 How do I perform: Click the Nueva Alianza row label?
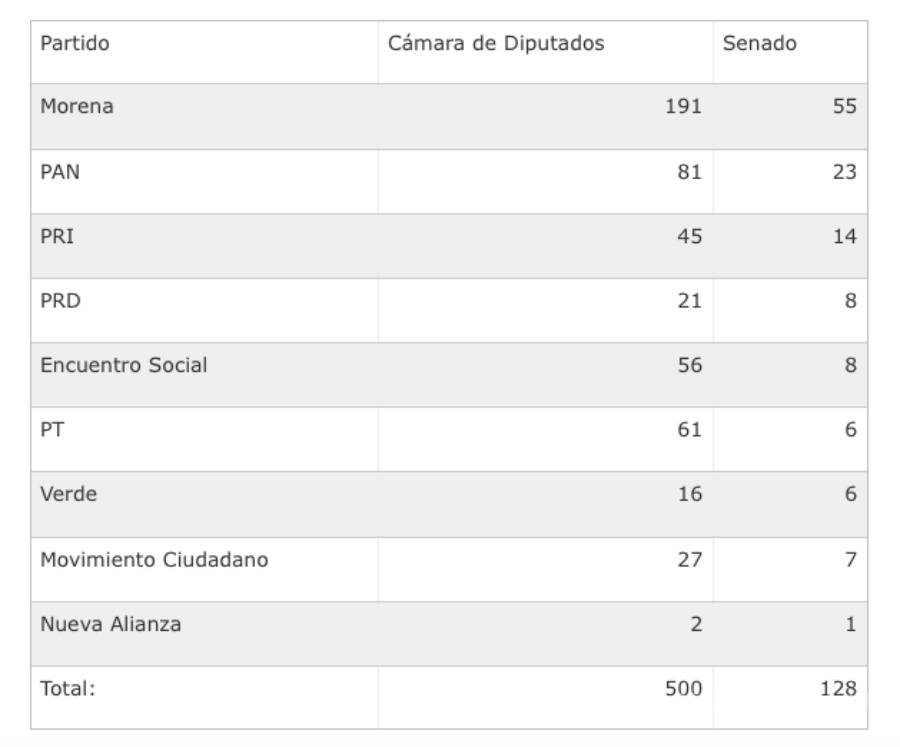pos(111,624)
